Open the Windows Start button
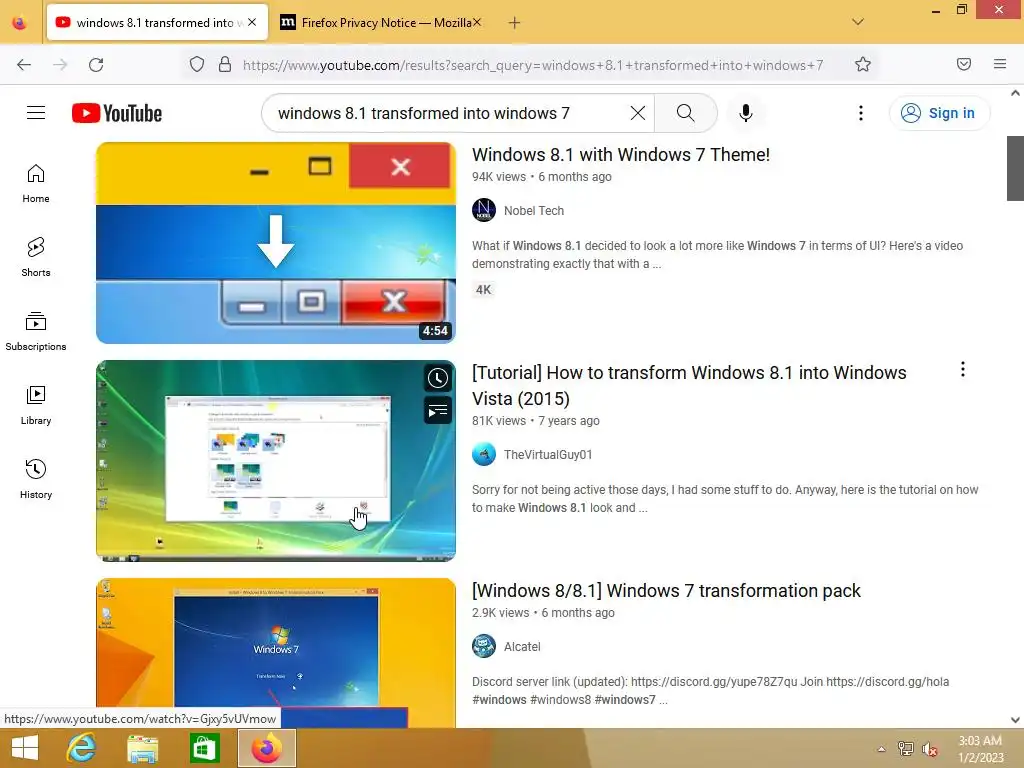 (25, 748)
